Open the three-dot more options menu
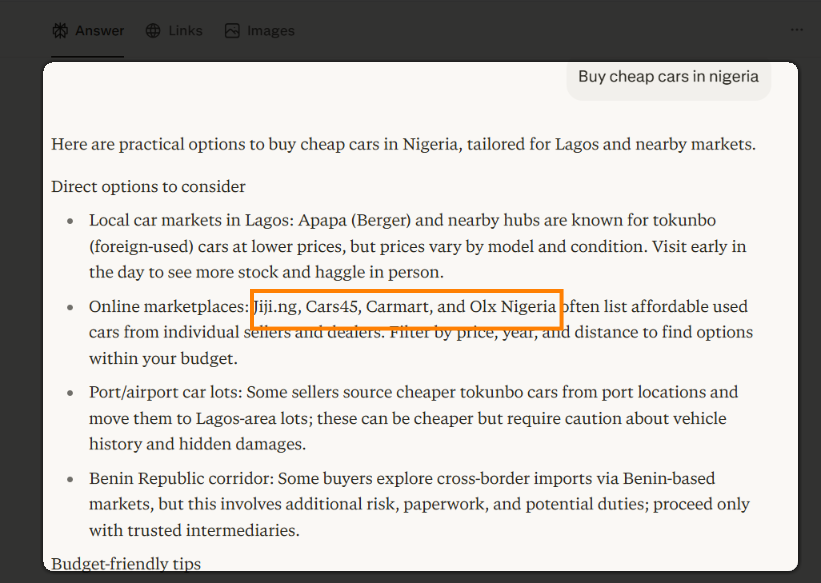This screenshot has width=821, height=583. point(796,30)
